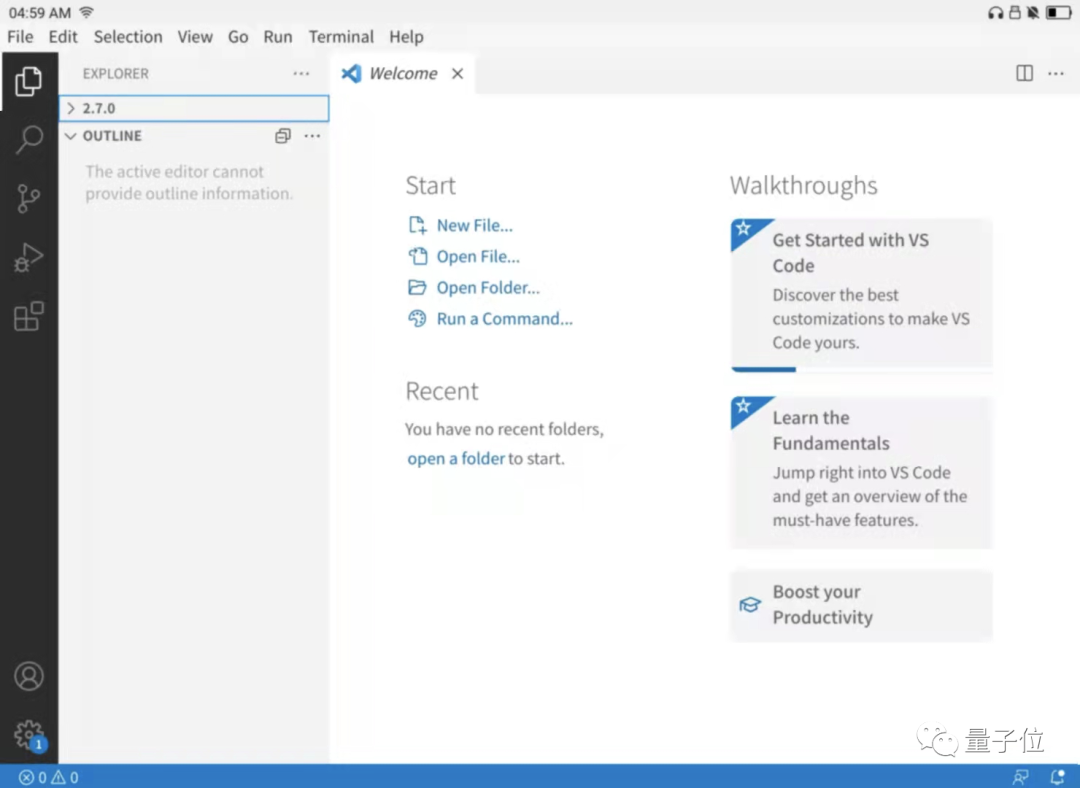The image size is (1080, 788).
Task: Open the Extensions view
Action: pos(28,316)
